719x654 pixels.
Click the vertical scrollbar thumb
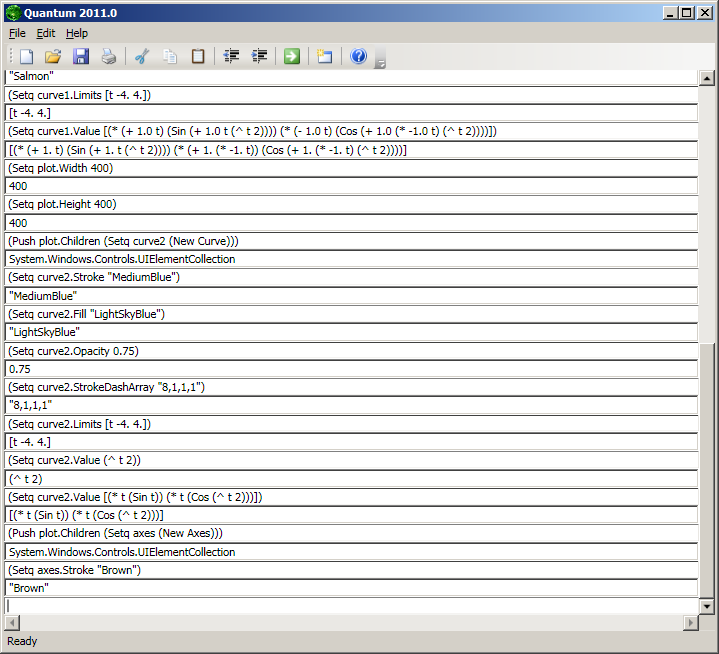(707, 470)
